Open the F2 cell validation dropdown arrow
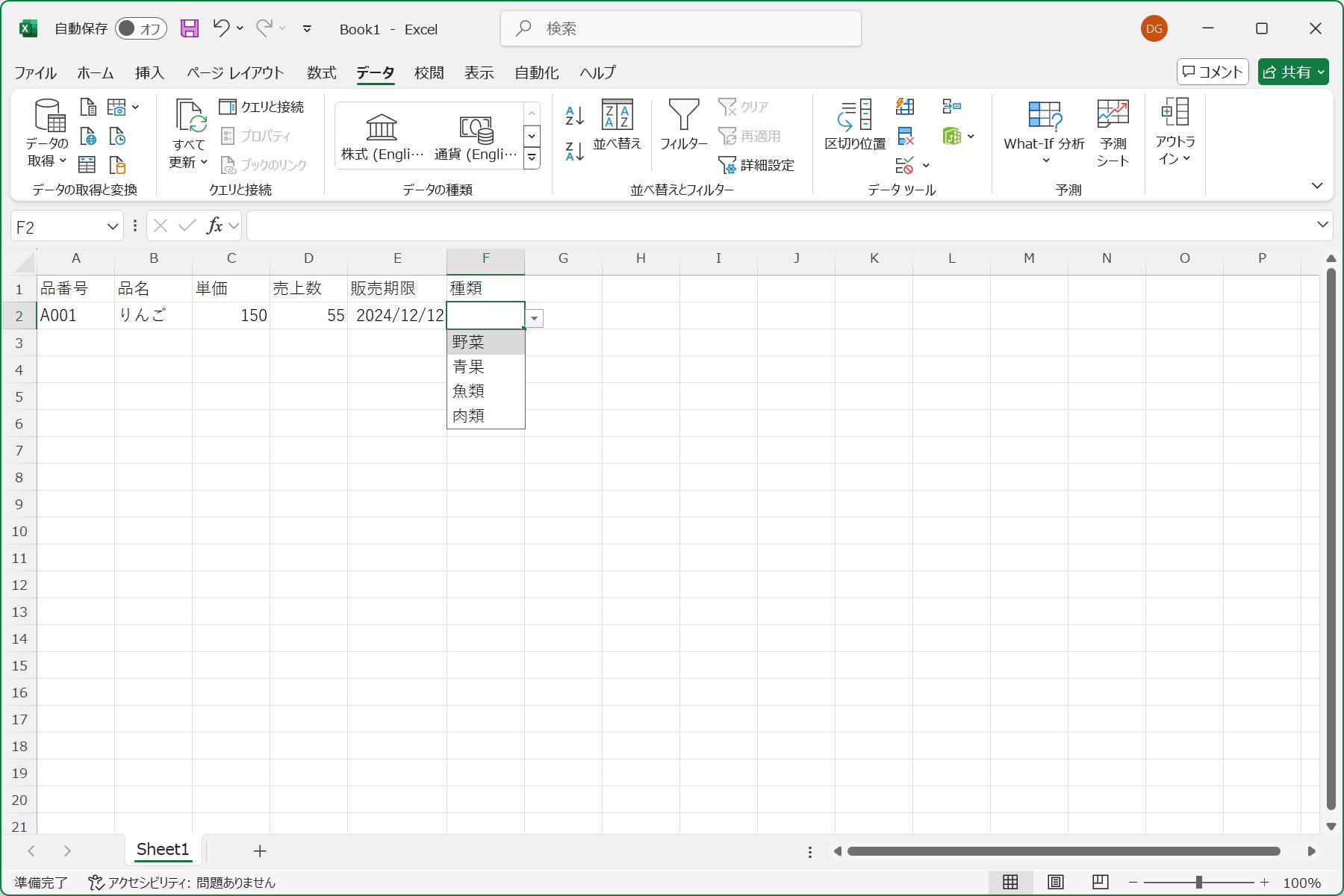This screenshot has width=1344, height=896. 534,318
